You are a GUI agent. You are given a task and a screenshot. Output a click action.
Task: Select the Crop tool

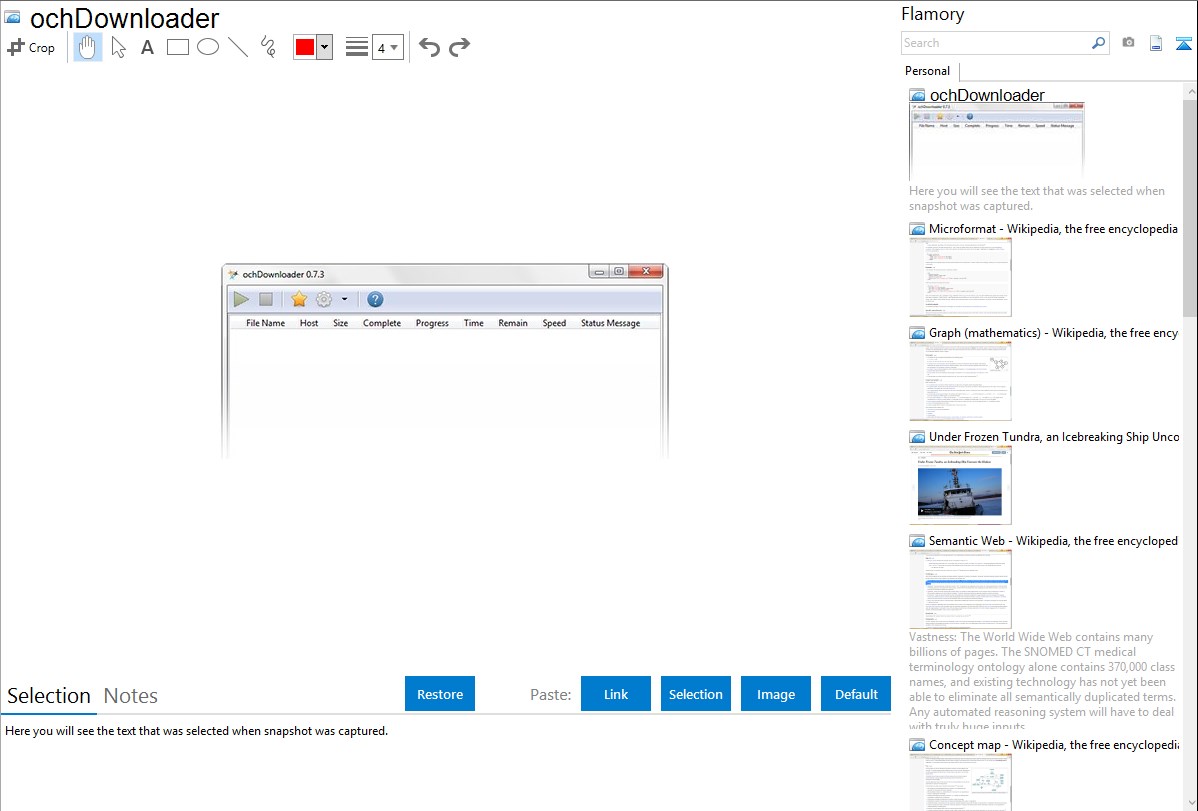[x=31, y=47]
